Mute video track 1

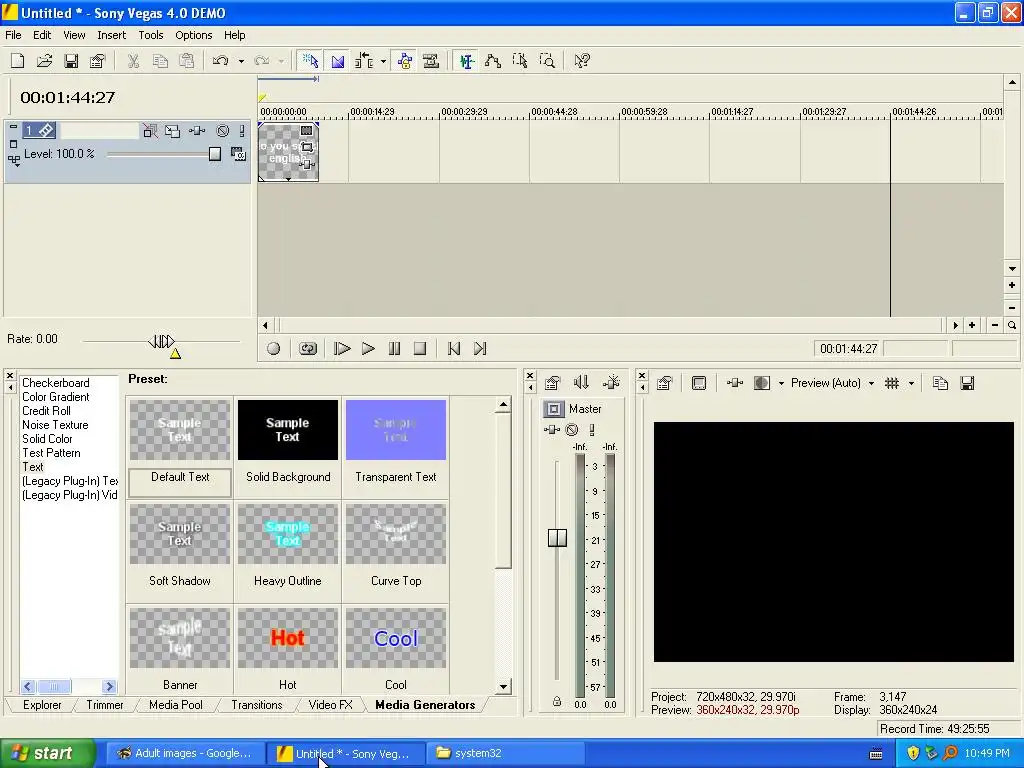[223, 131]
